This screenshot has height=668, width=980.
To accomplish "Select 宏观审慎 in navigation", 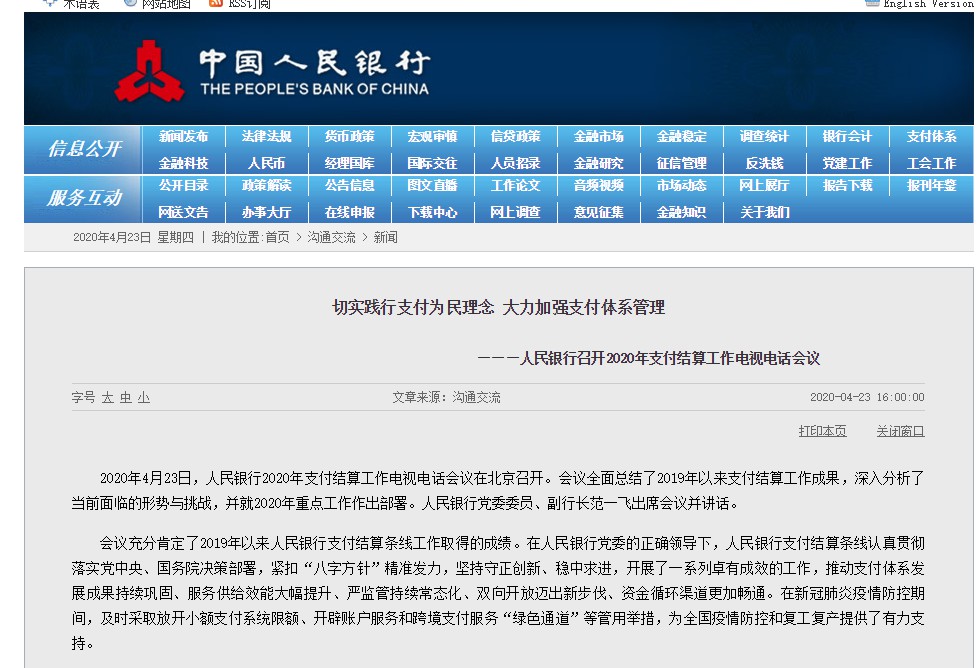I will (x=432, y=136).
